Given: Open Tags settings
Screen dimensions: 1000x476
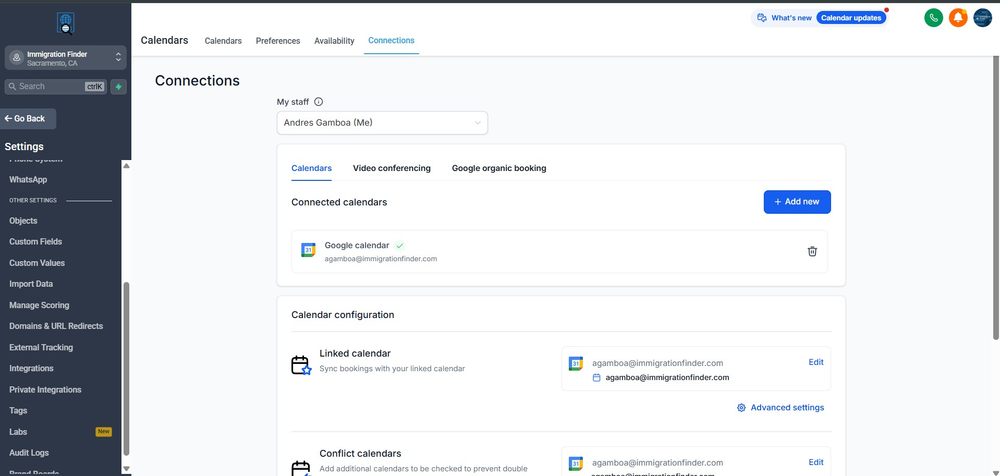Looking at the screenshot, I should click(18, 410).
